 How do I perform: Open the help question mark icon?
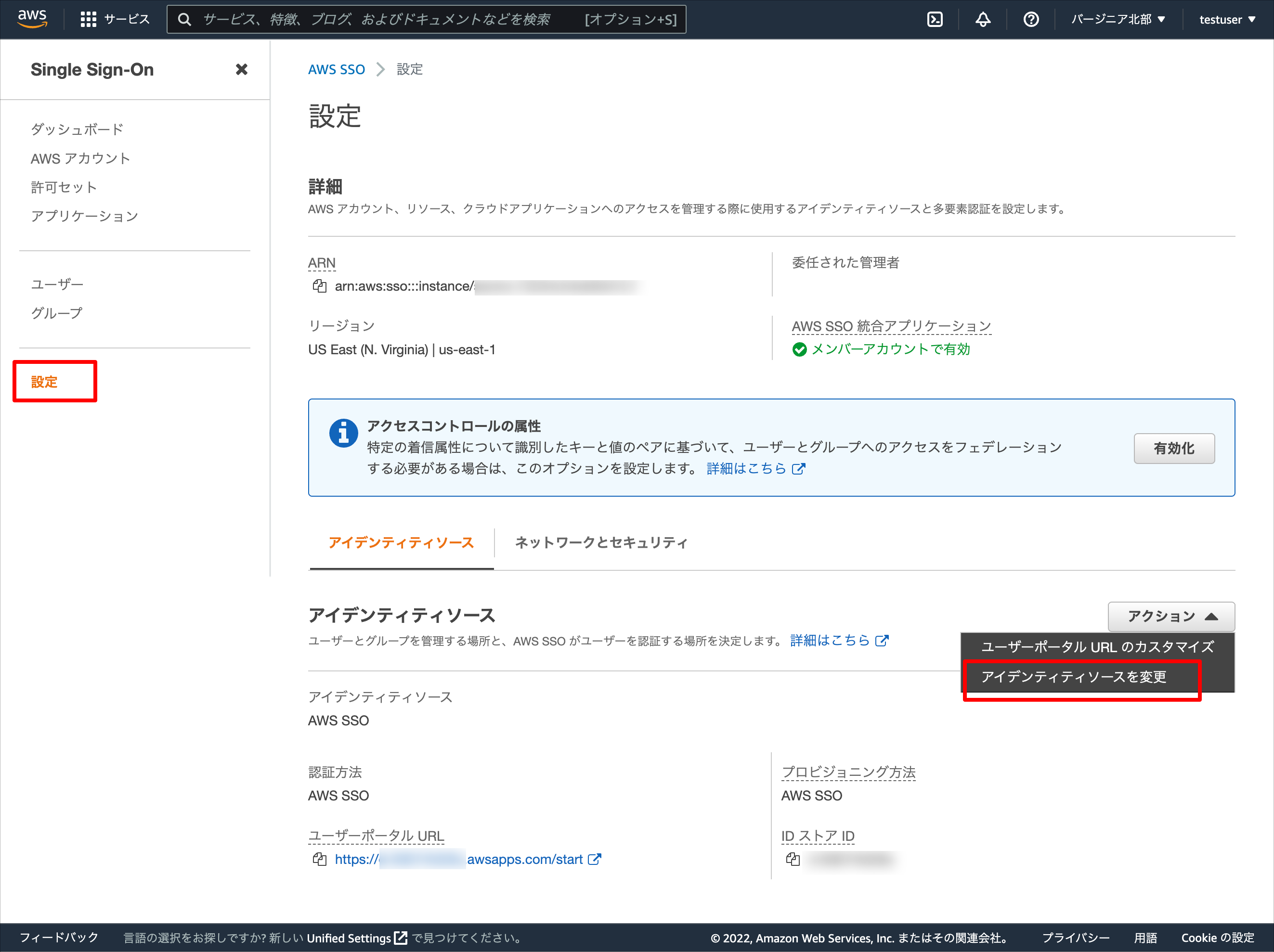click(x=1031, y=20)
